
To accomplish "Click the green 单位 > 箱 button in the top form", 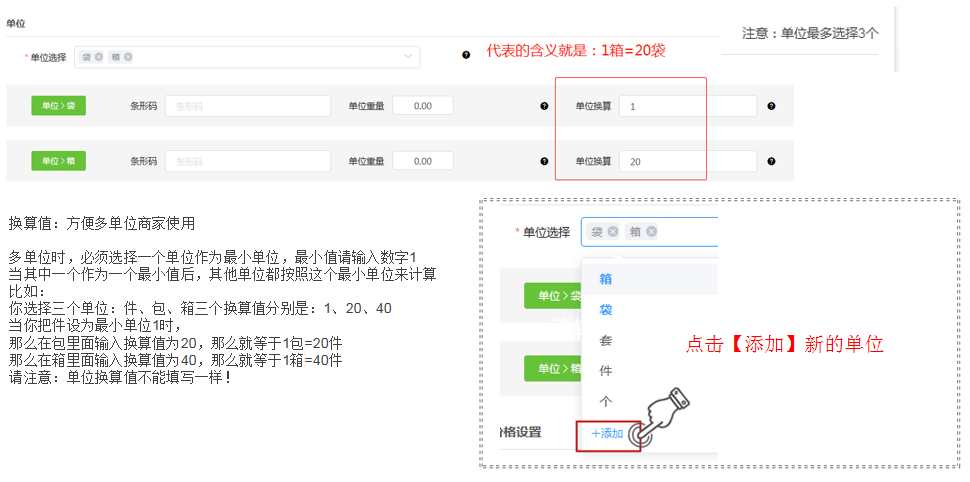I will point(58,161).
